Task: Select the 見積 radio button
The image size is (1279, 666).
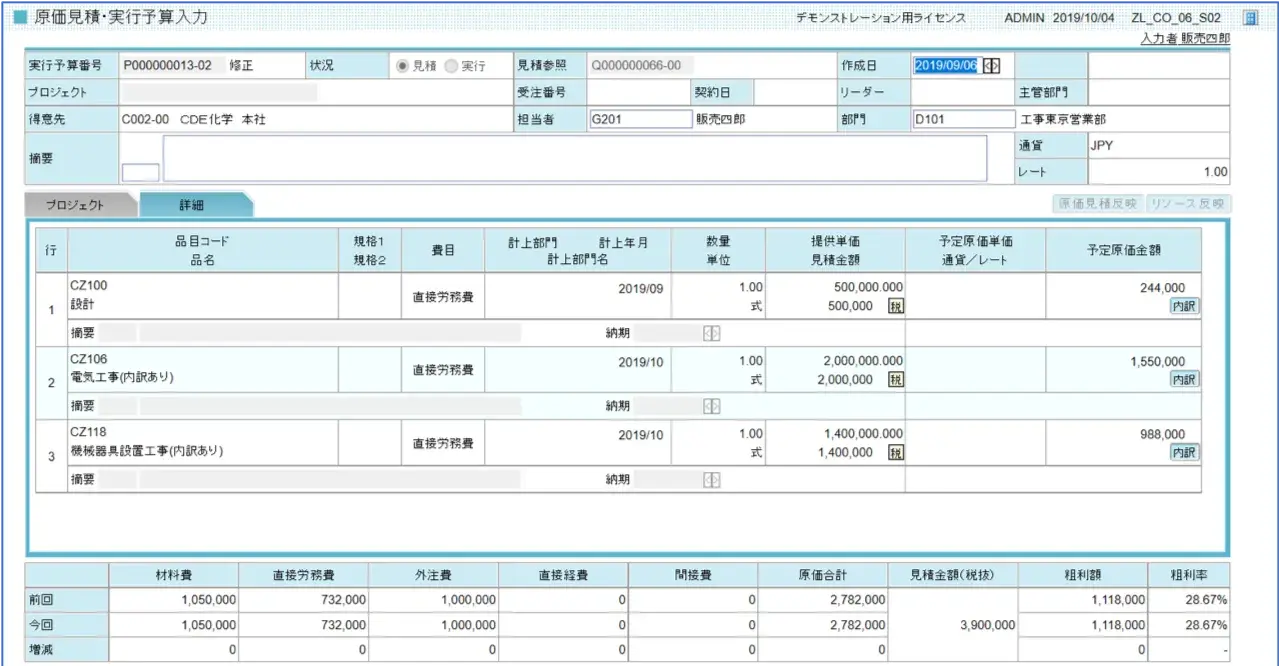Action: pyautogui.click(x=403, y=66)
